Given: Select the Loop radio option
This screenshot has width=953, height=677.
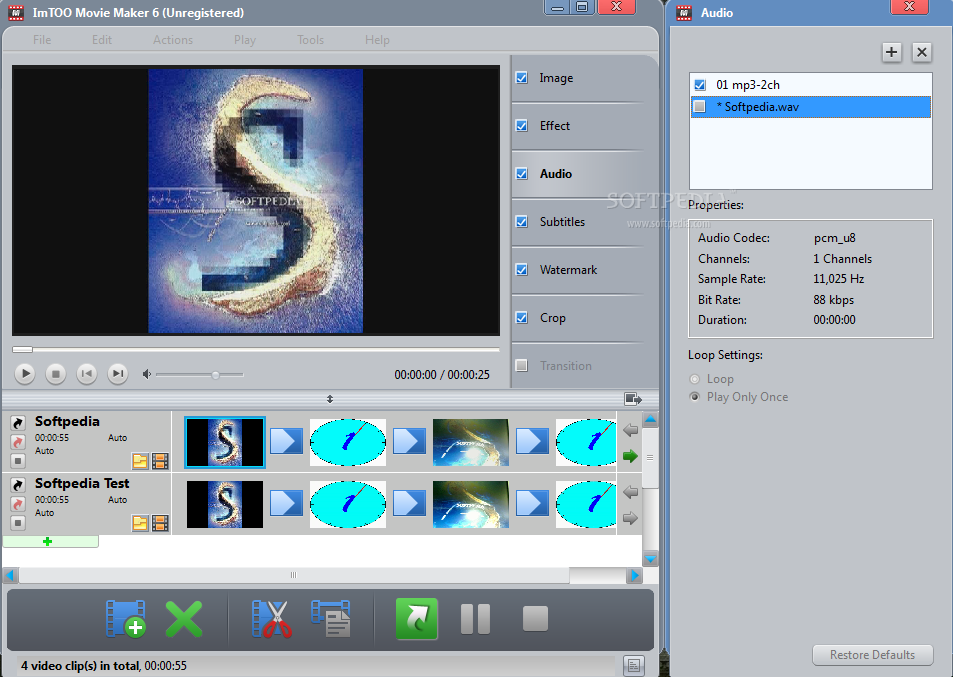Looking at the screenshot, I should click(x=695, y=379).
